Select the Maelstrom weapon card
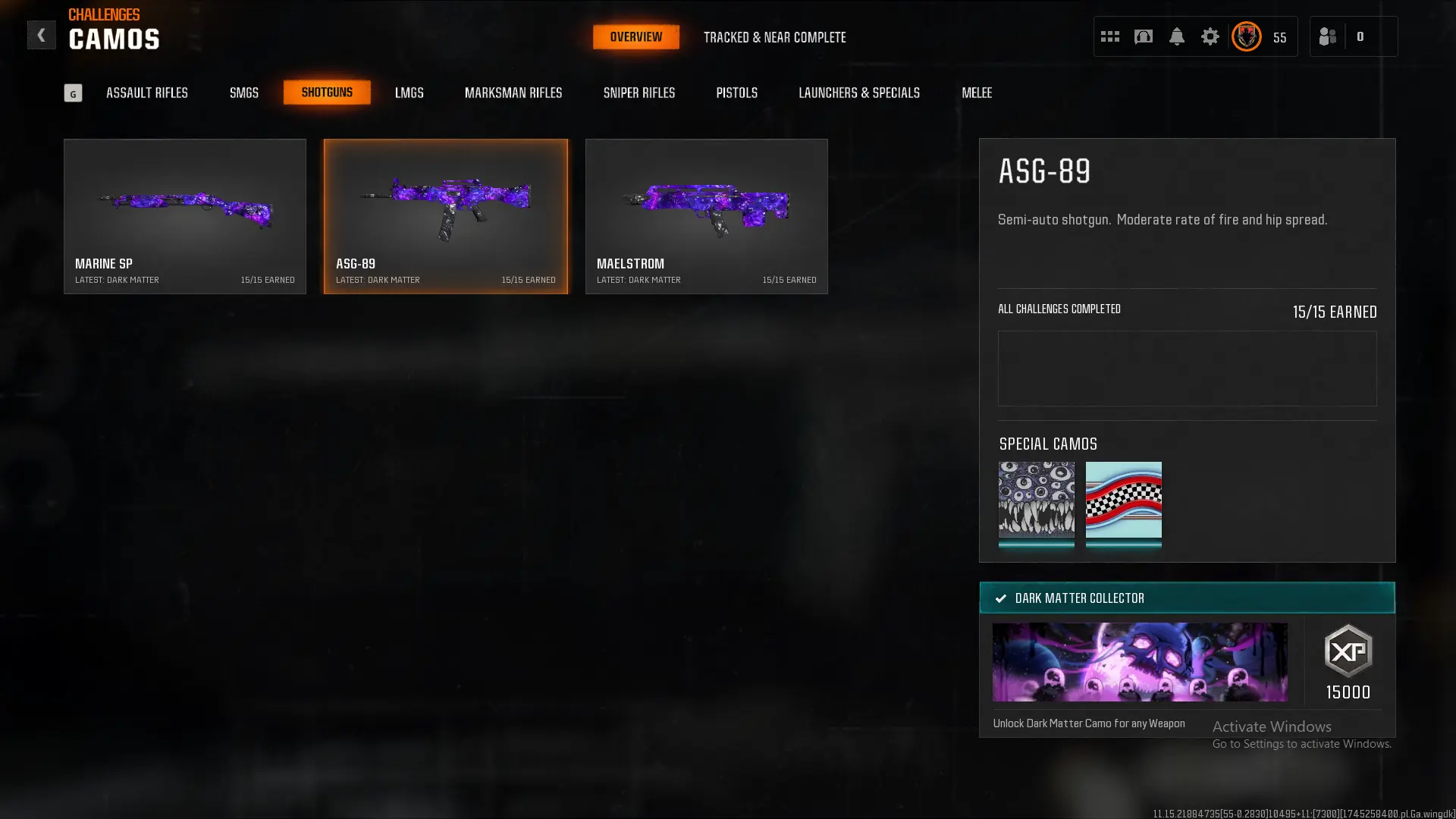Image resolution: width=1456 pixels, height=819 pixels. tap(706, 216)
